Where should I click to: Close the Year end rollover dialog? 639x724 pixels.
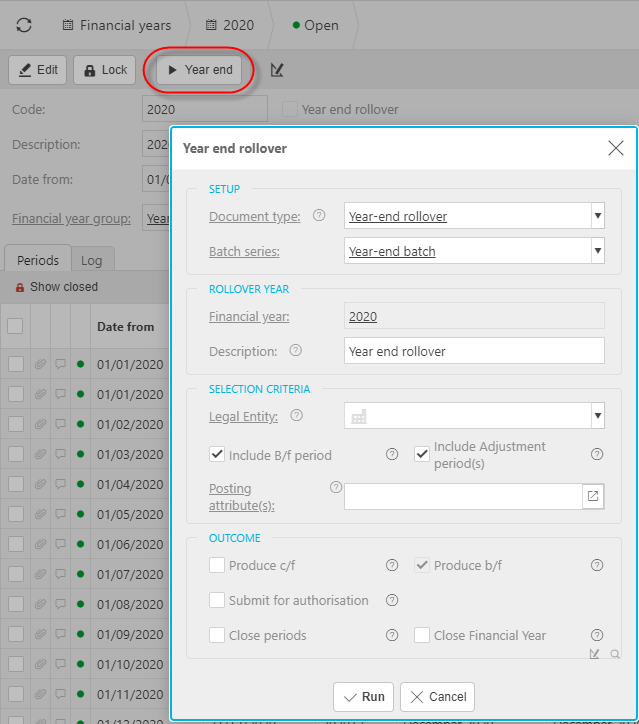616,148
